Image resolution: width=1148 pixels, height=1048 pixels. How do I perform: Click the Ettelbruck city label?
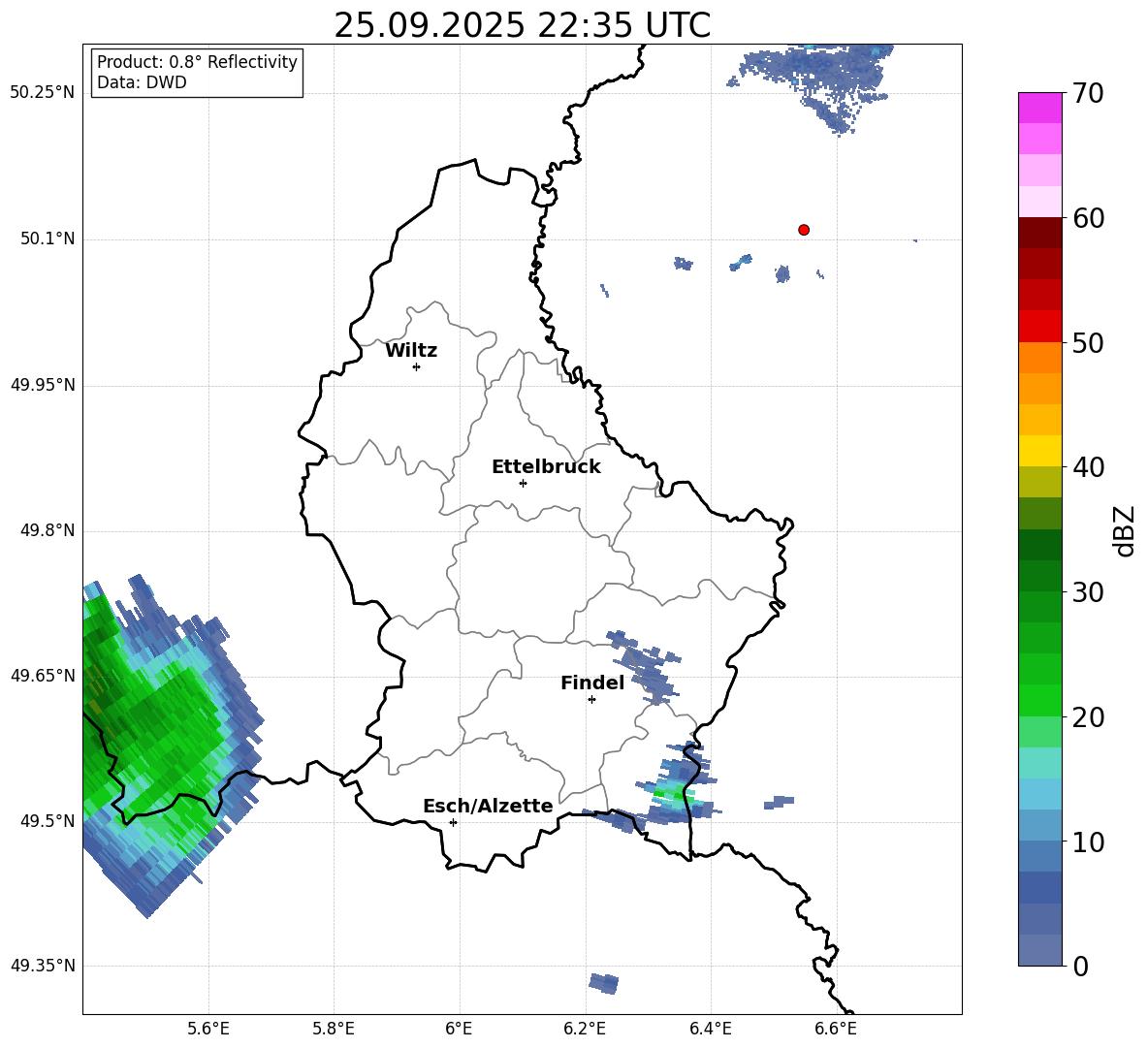click(546, 467)
